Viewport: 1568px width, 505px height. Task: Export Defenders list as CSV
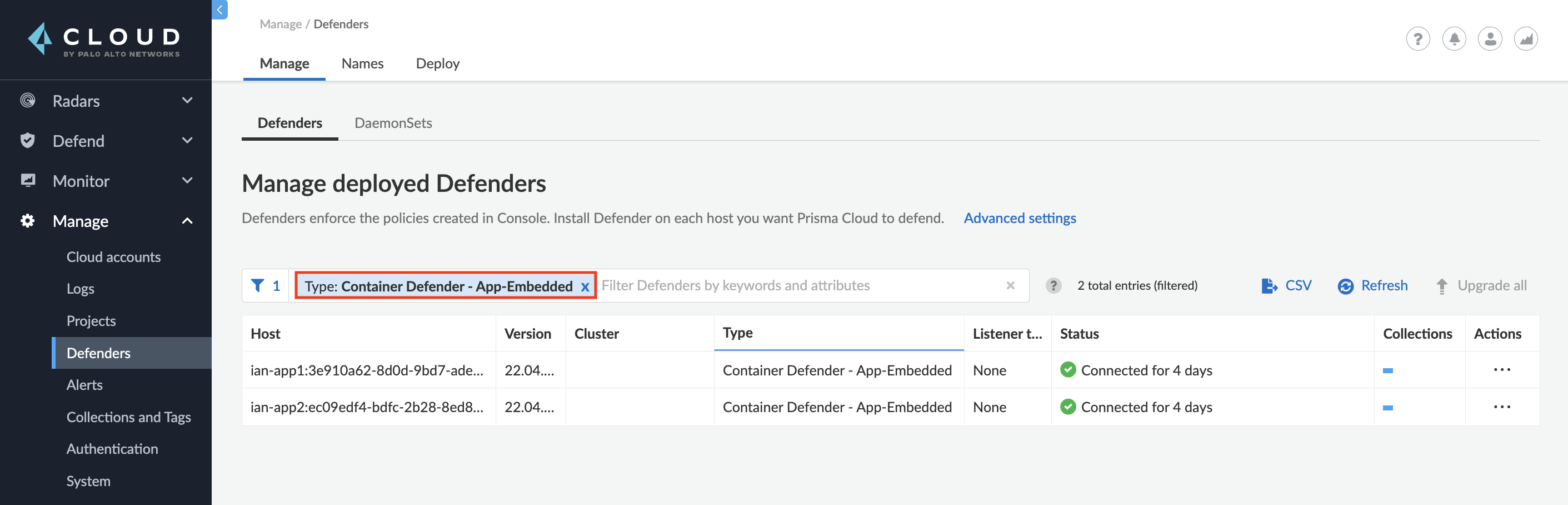(1286, 286)
